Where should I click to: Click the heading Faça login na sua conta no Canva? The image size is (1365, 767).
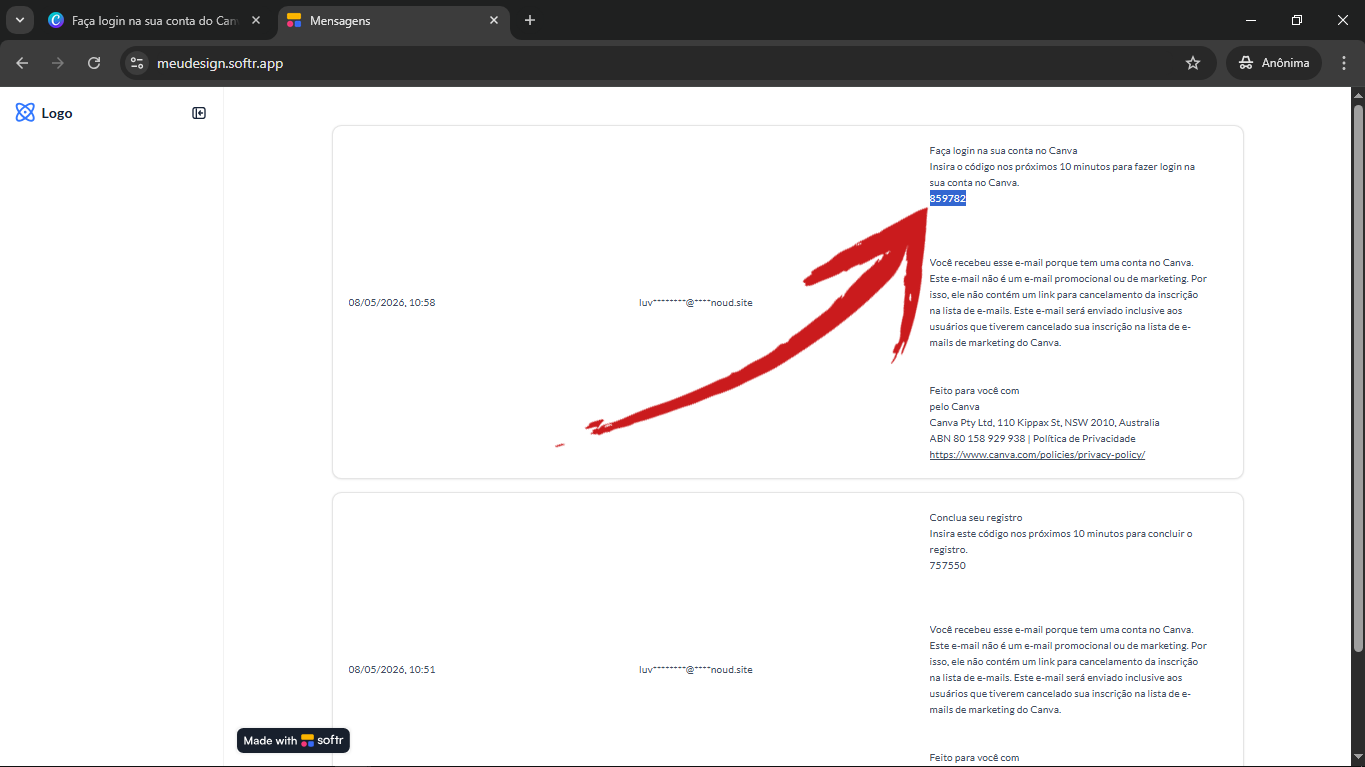[x=1003, y=151]
